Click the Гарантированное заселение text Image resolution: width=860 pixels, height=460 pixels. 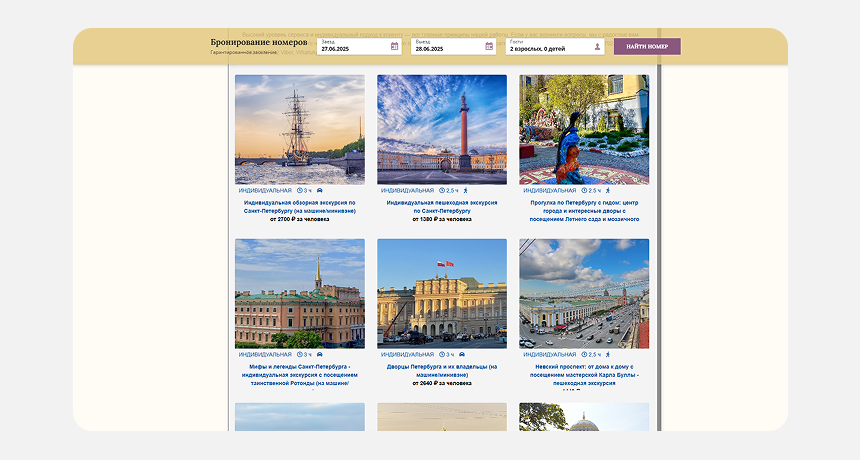(244, 53)
